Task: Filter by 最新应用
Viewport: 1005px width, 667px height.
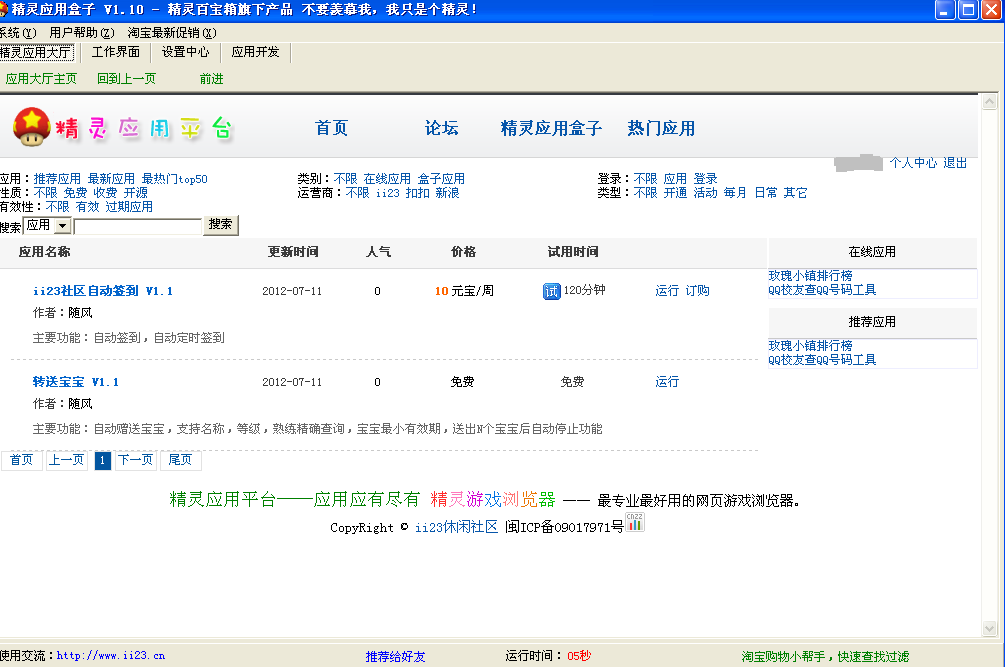Action: pyautogui.click(x=111, y=179)
